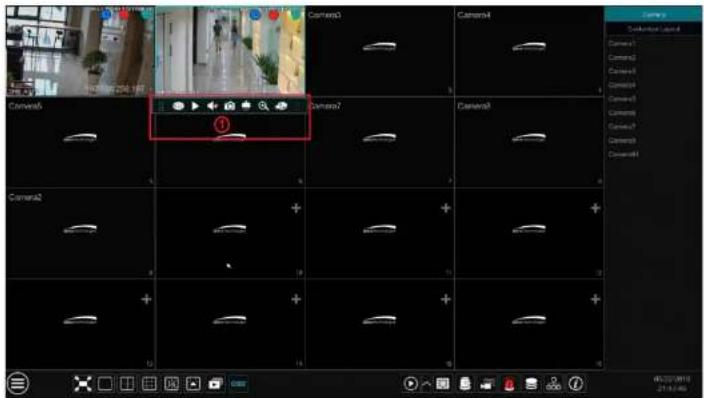This screenshot has width=704, height=398.
Task: Select the Camera3 video window
Action: 379,51
